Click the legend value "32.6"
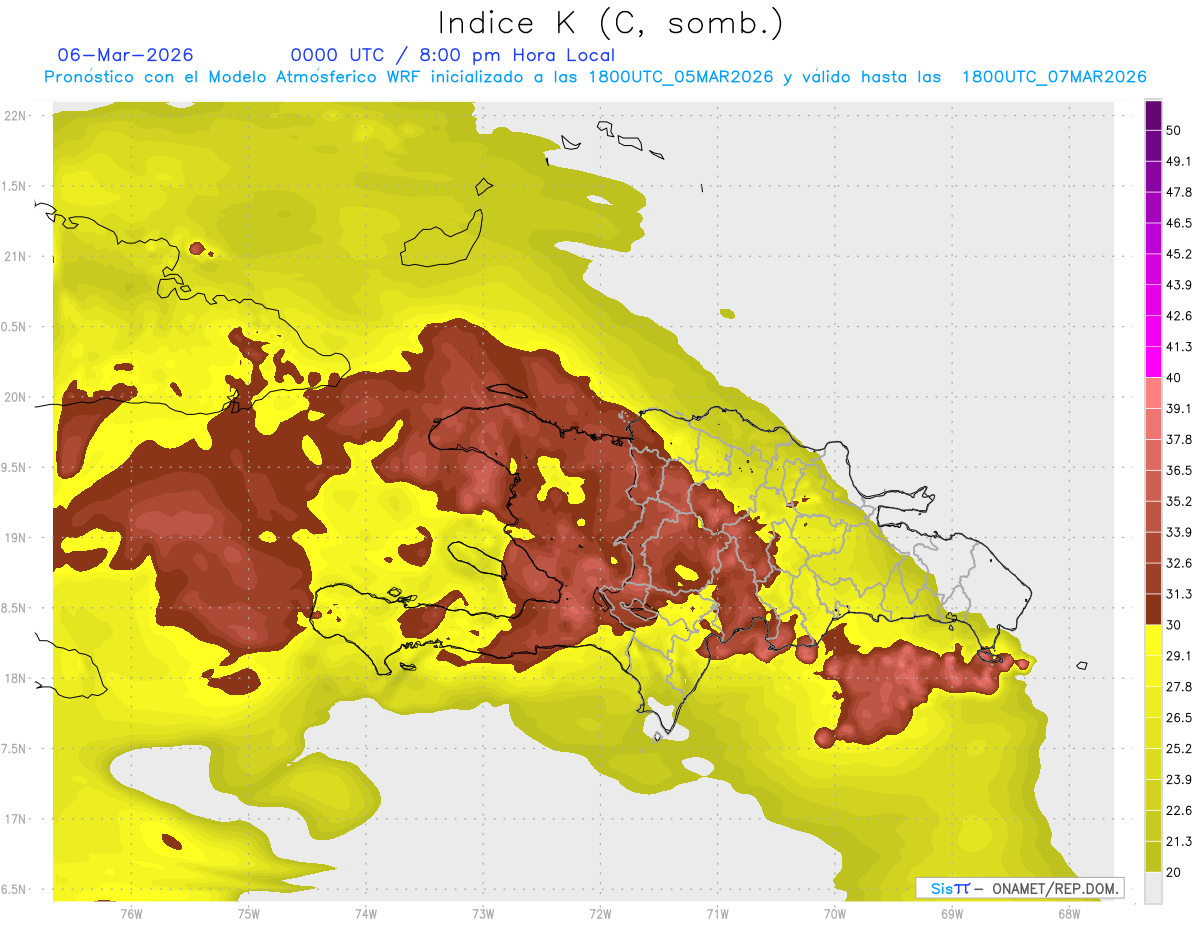Screen dimensions: 1200x927 1179,563
